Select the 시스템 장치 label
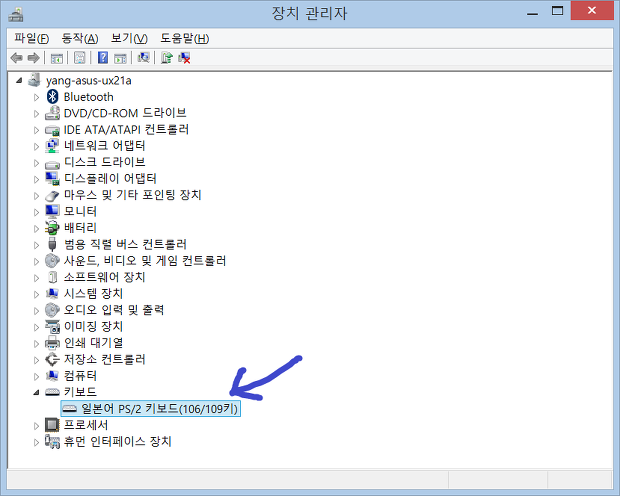The image size is (620, 496). pyautogui.click(x=93, y=293)
